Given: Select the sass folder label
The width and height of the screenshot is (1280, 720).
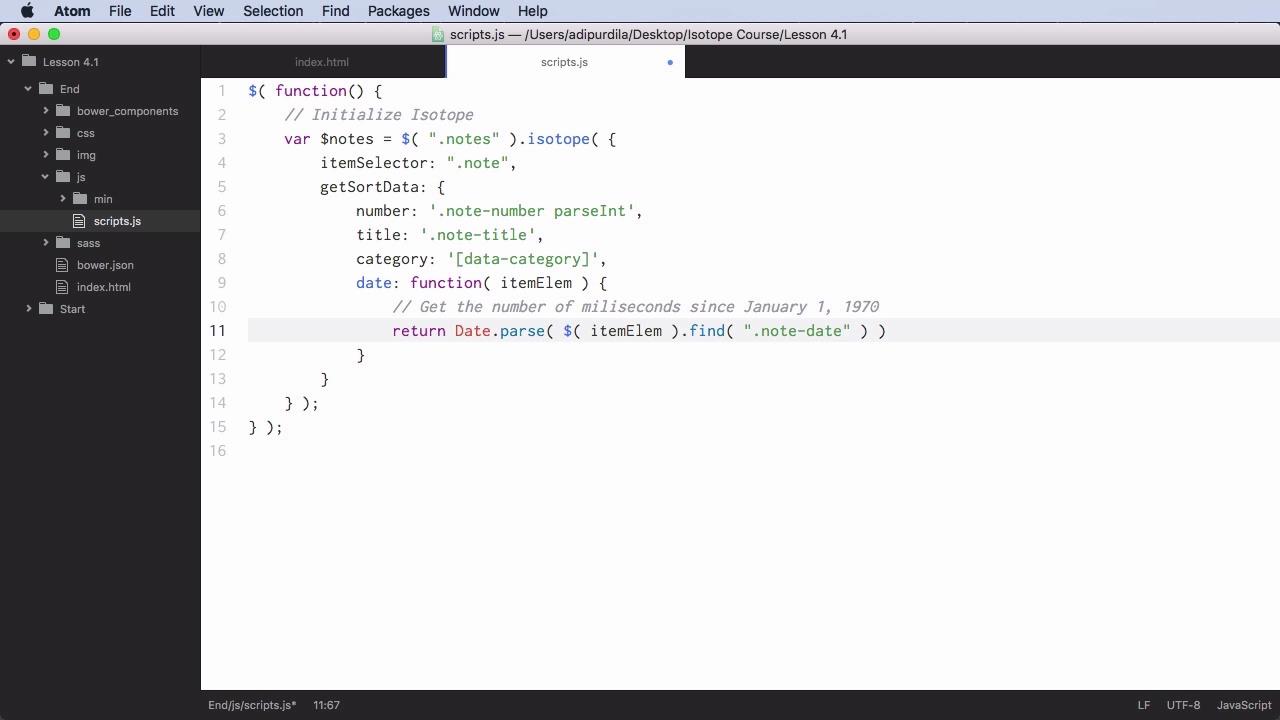Looking at the screenshot, I should pos(88,243).
